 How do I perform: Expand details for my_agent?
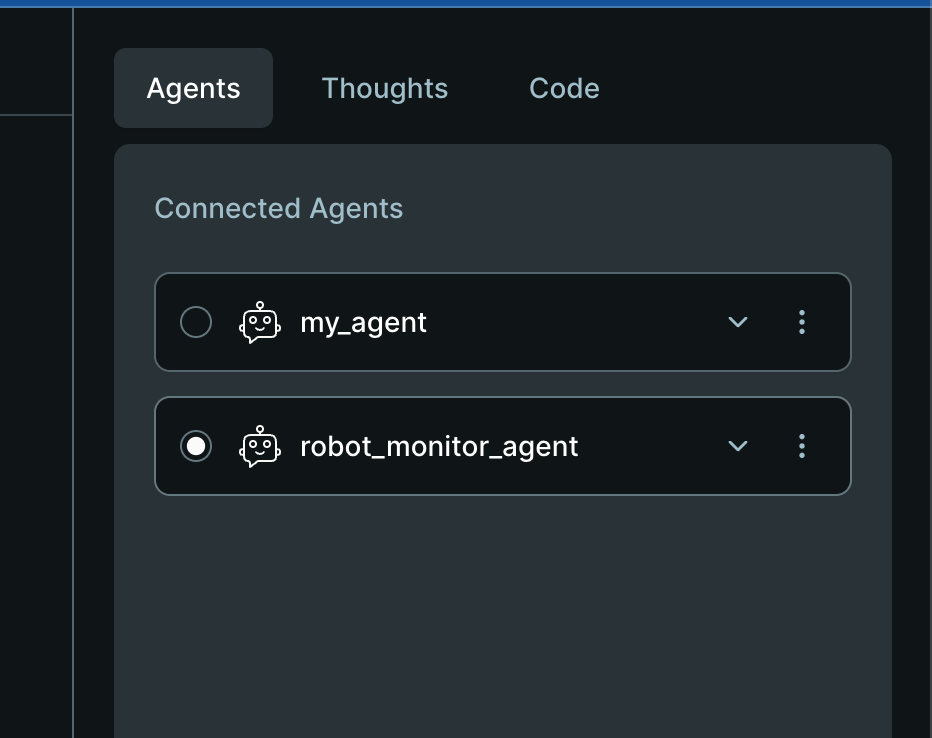(738, 322)
